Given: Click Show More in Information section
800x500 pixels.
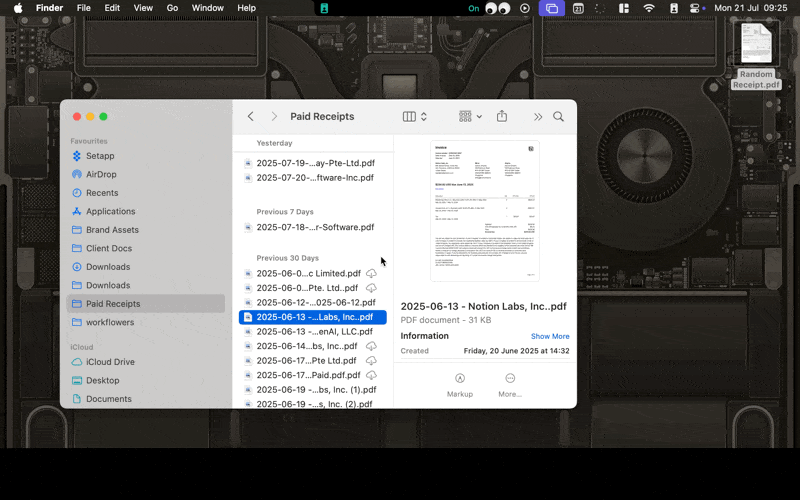Looking at the screenshot, I should coord(550,336).
